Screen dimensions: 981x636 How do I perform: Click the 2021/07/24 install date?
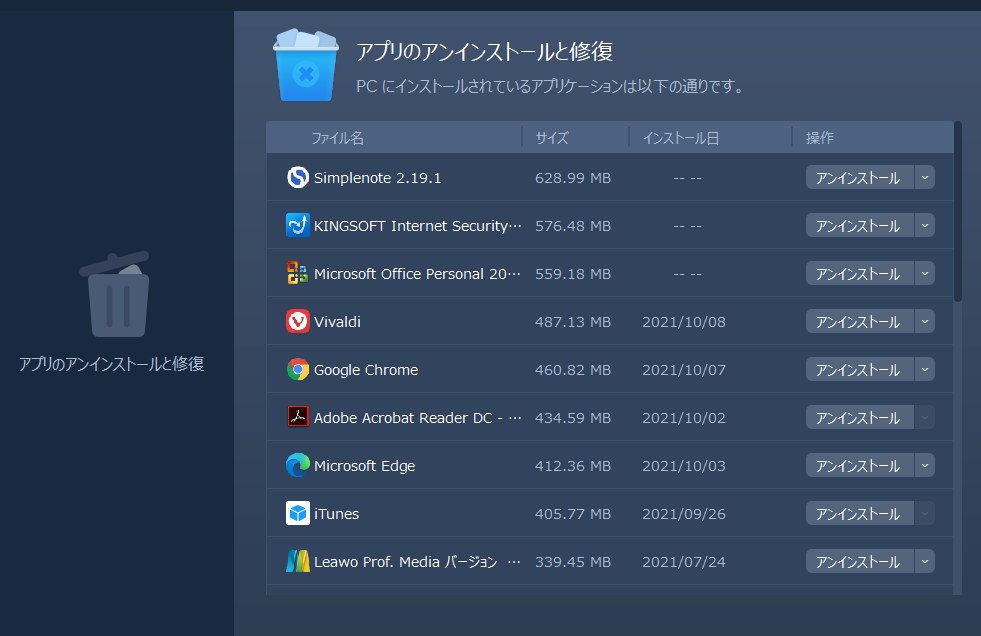(684, 562)
